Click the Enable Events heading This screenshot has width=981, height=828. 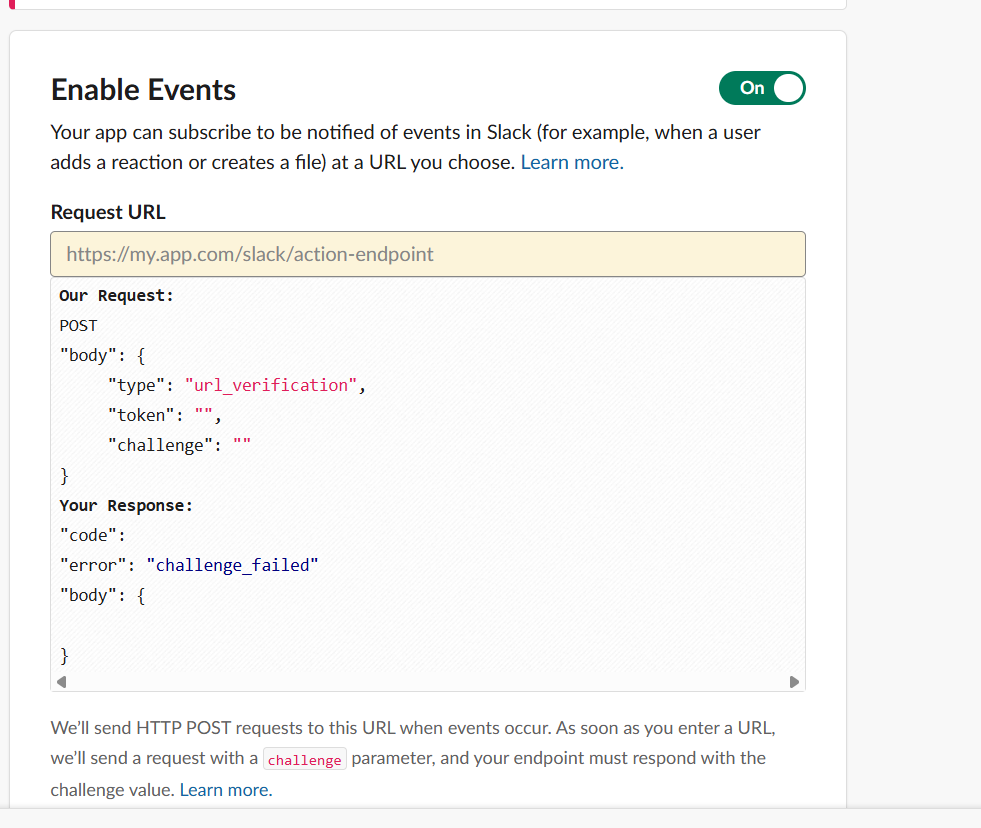click(143, 89)
